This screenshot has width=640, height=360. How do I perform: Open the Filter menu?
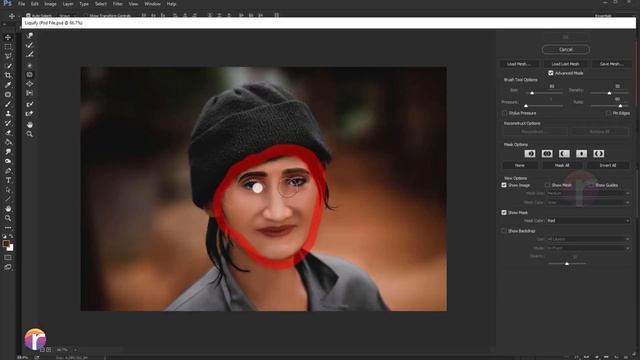118,4
